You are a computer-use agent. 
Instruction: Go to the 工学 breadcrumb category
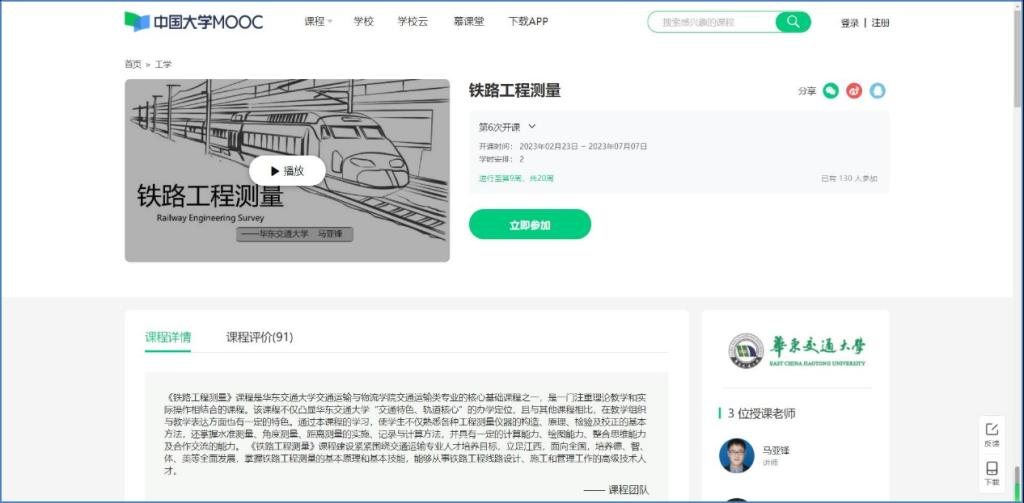[x=163, y=64]
